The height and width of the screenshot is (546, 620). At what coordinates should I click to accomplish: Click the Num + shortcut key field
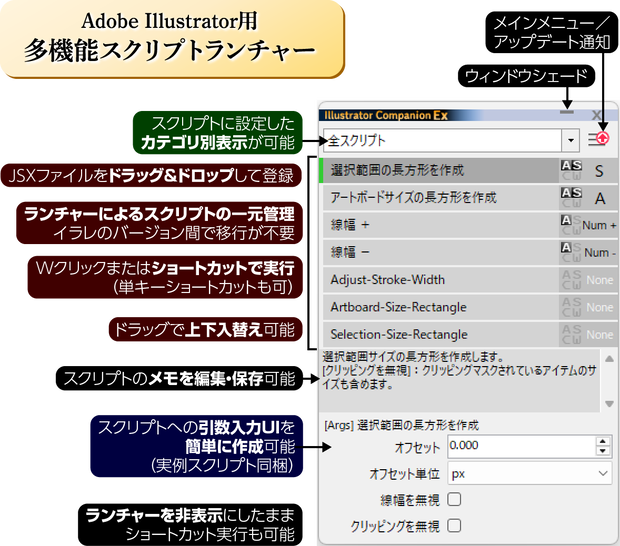pos(599,225)
